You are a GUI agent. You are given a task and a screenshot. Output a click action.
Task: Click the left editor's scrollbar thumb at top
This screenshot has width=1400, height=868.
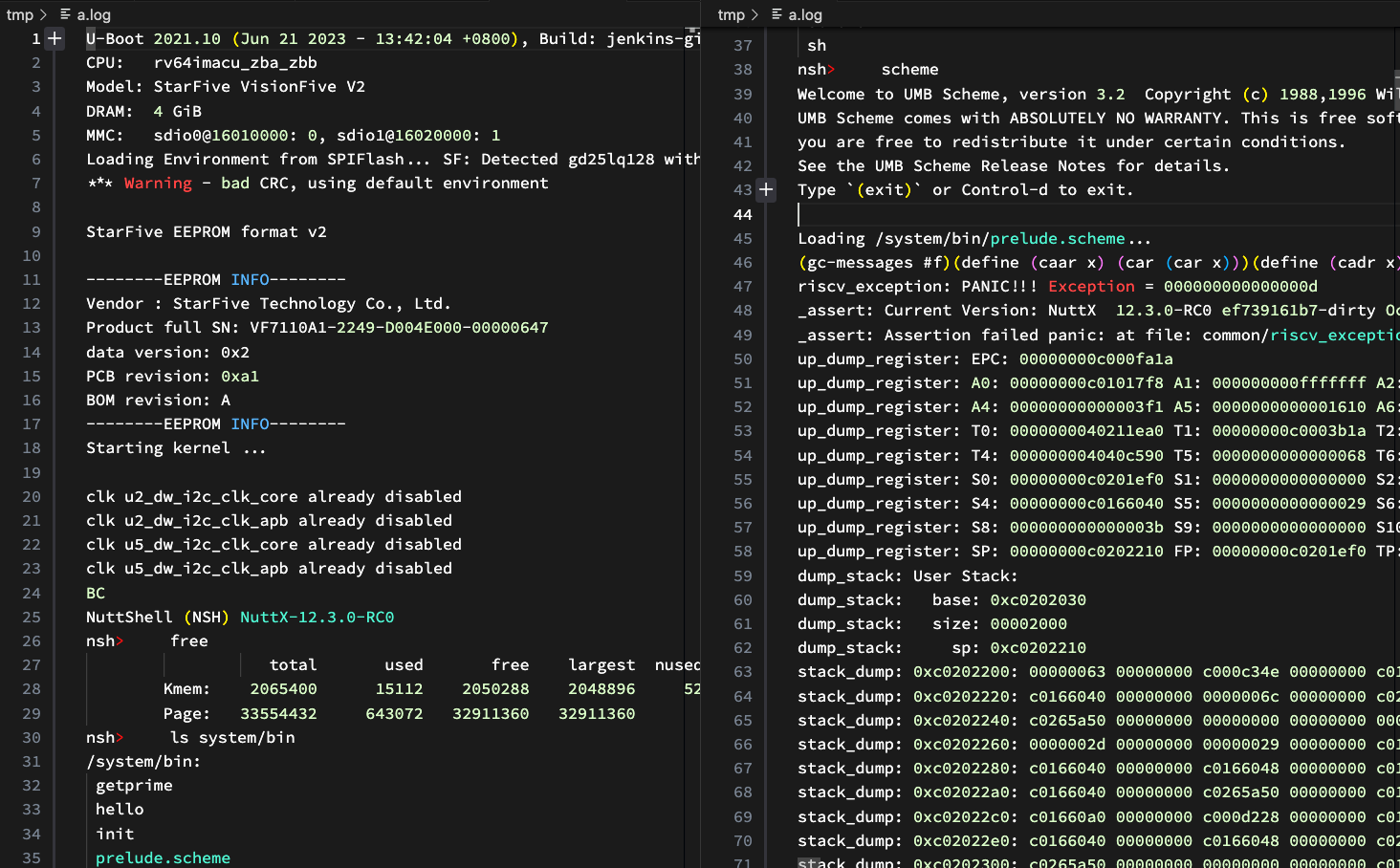tap(692, 33)
